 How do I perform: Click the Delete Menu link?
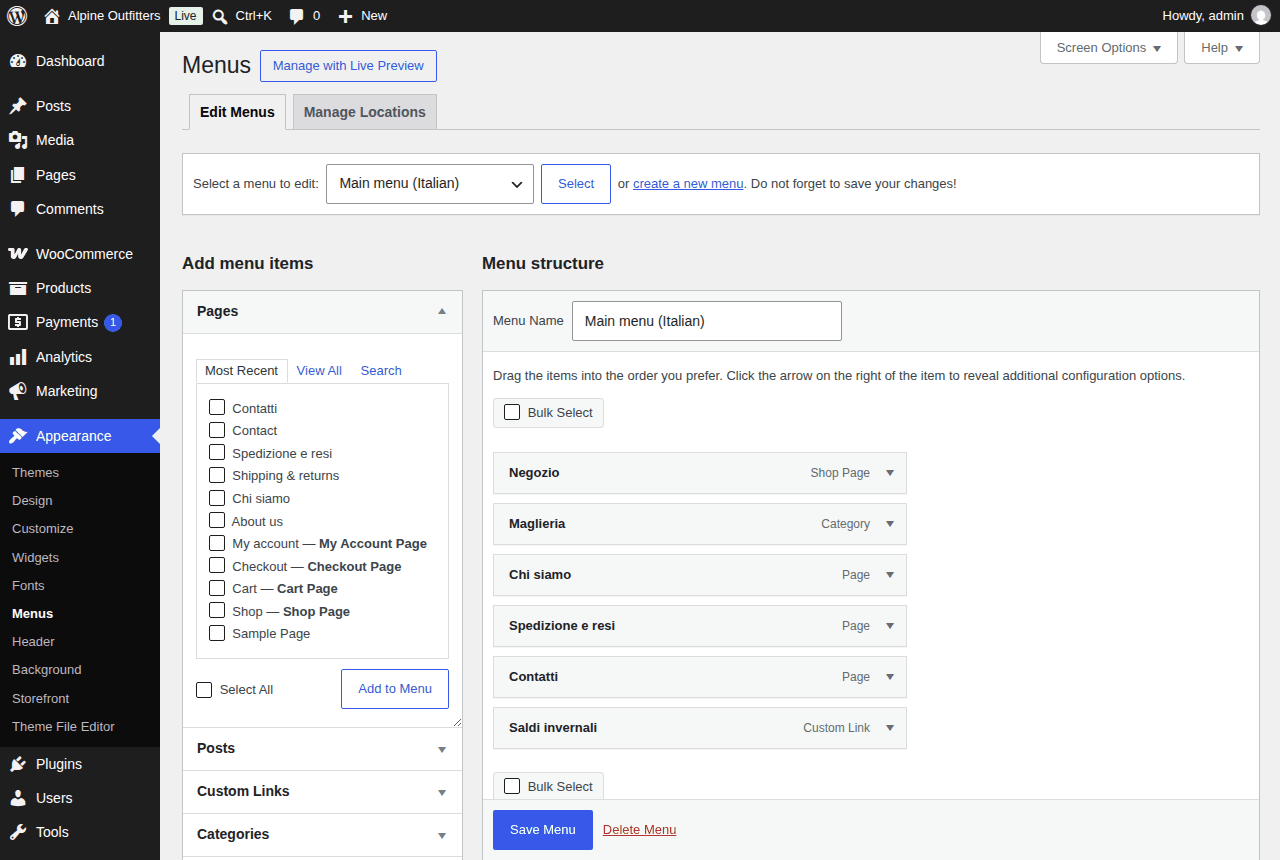pos(640,830)
